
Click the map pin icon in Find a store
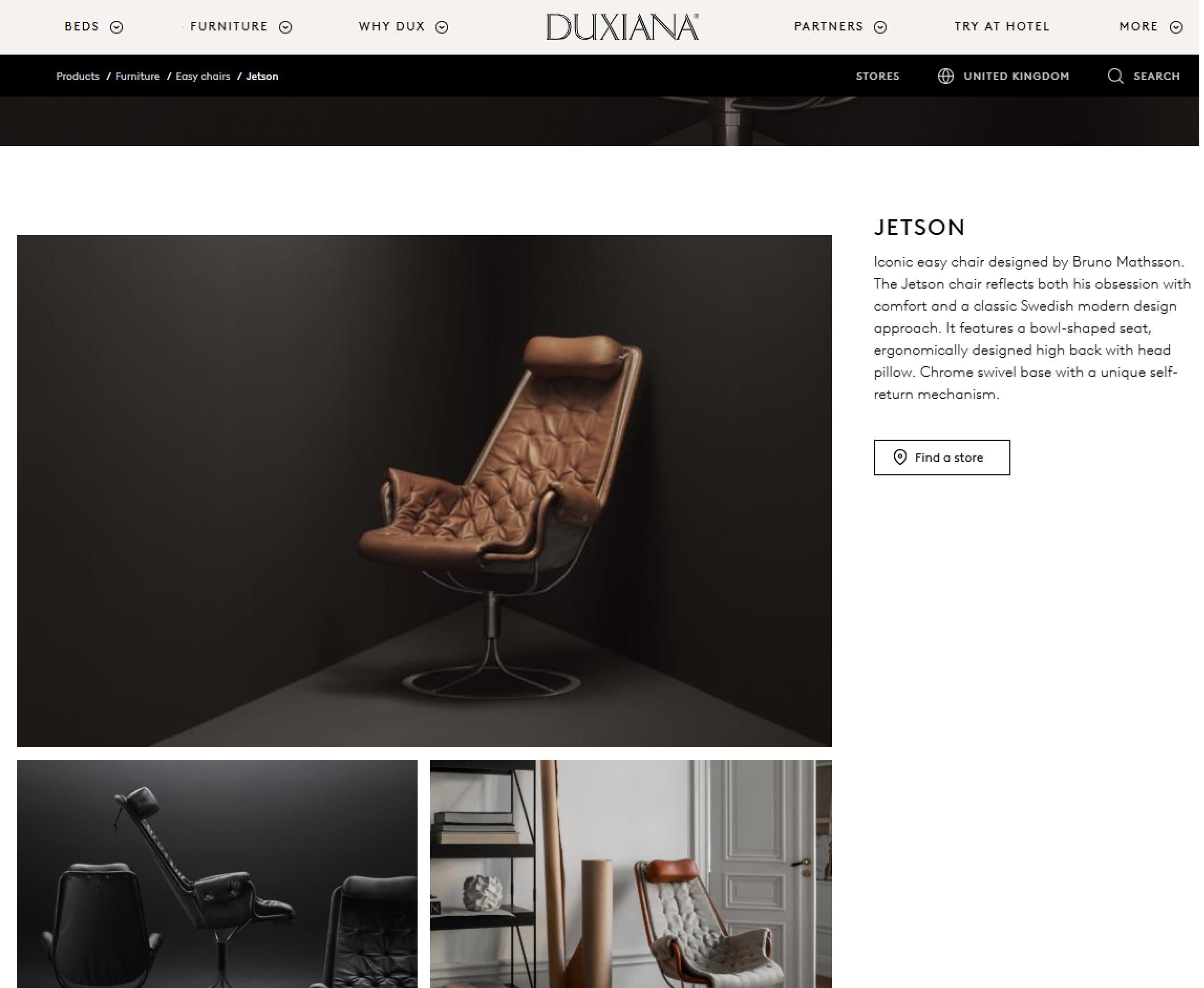[900, 458]
